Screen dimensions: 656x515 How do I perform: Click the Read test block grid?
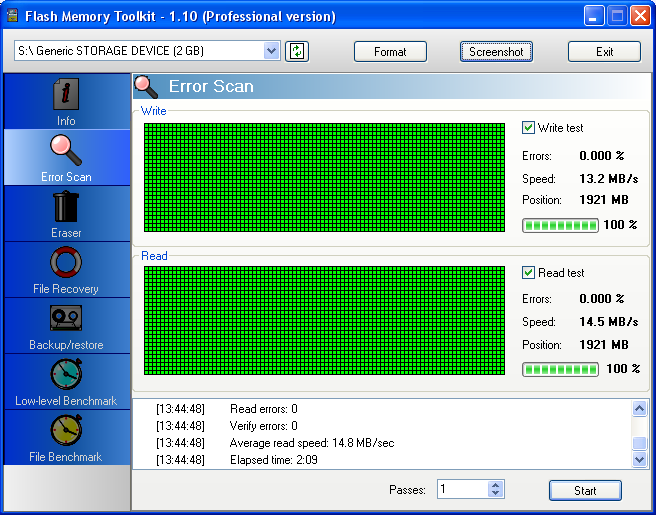point(324,320)
